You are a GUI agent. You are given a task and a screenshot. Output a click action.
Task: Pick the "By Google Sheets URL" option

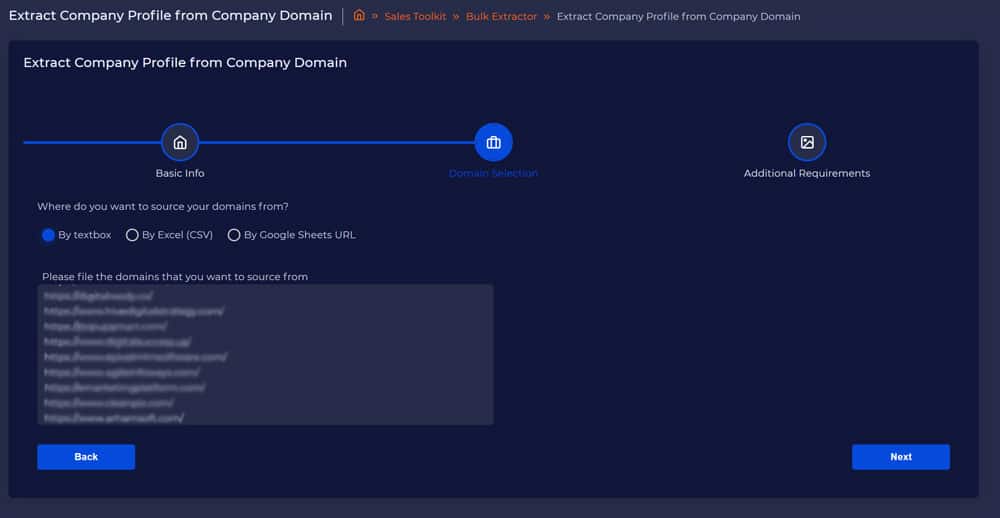[x=234, y=235]
